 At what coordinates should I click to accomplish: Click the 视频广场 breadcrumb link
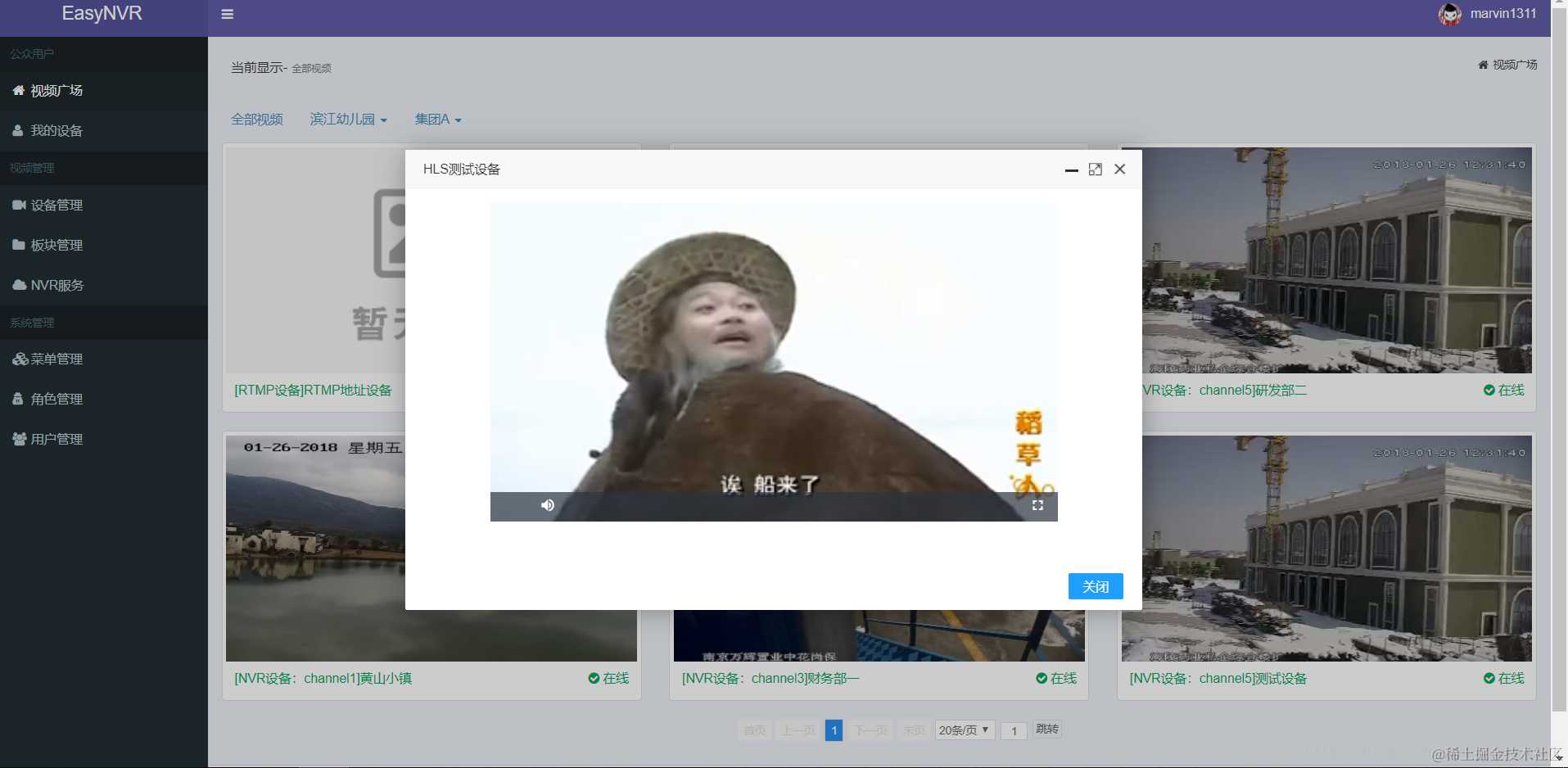click(x=1507, y=65)
